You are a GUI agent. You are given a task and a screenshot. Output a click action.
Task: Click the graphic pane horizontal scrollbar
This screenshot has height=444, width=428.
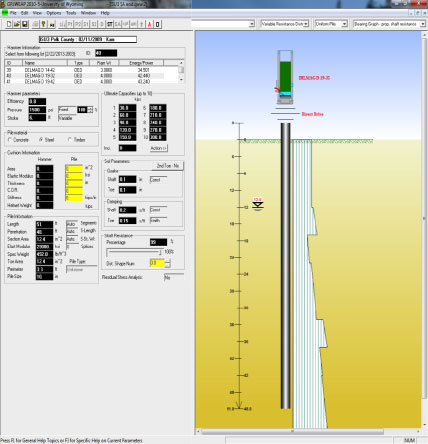pos(309,431)
